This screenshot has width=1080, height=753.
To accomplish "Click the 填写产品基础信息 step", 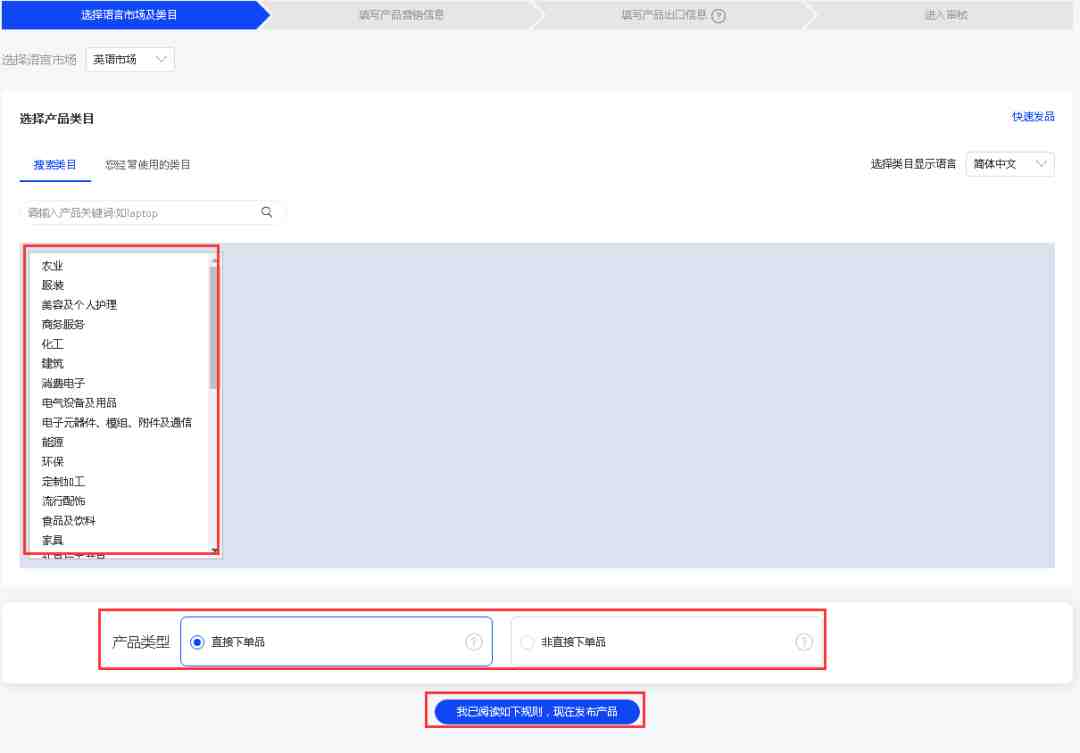I will [x=402, y=15].
